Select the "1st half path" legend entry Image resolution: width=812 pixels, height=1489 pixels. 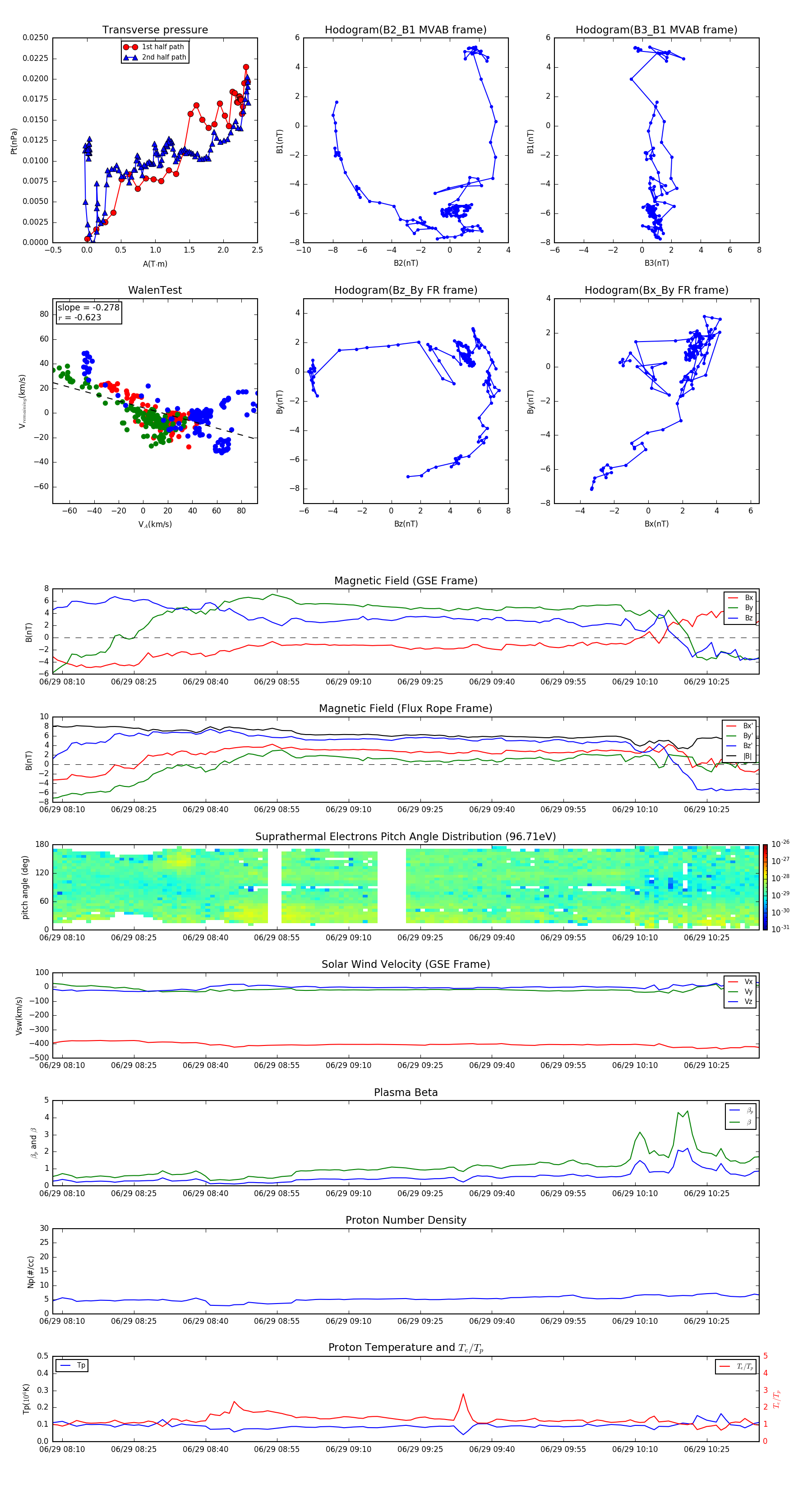point(154,47)
